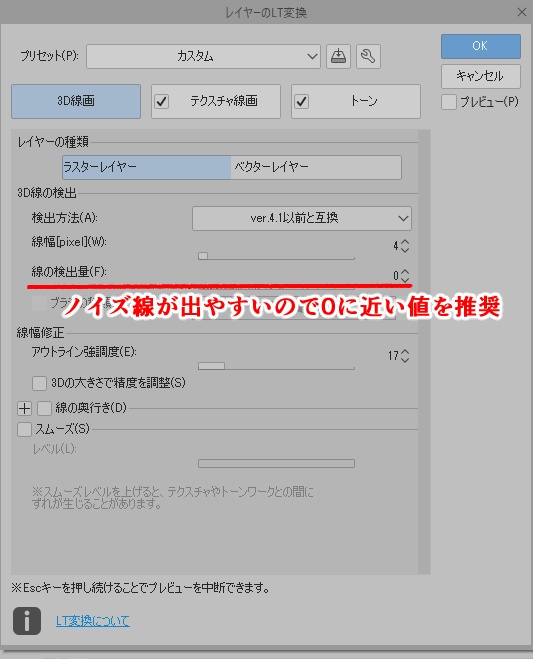The width and height of the screenshot is (533, 659).
Task: Click the アウトライン強調度 value 17 field
Action: (393, 356)
